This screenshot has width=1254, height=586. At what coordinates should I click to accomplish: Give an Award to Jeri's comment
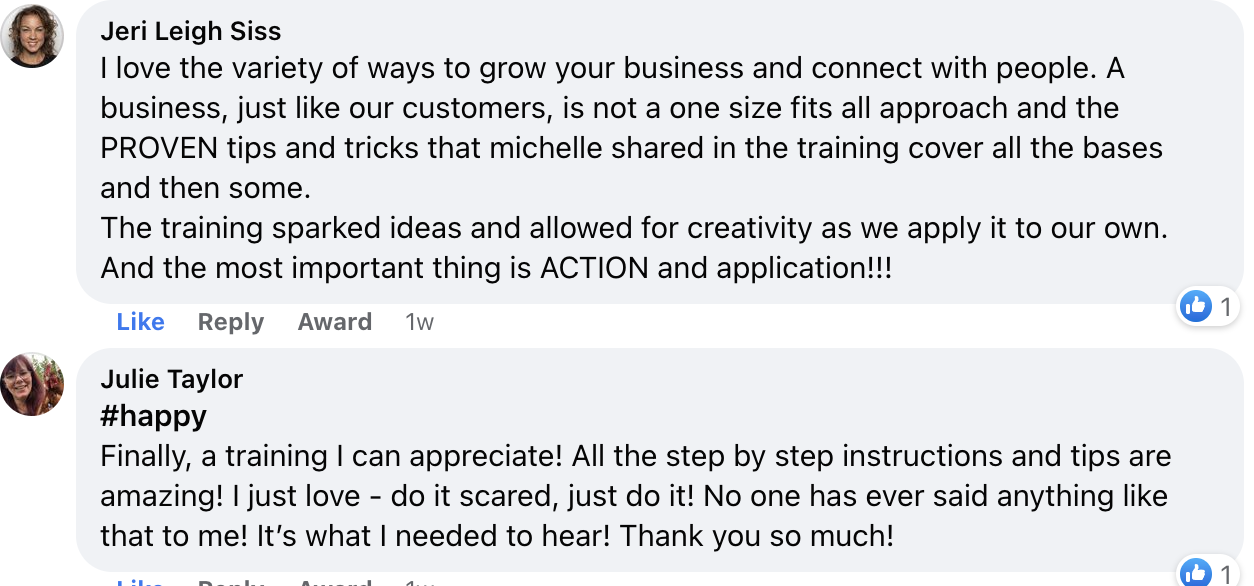point(334,322)
